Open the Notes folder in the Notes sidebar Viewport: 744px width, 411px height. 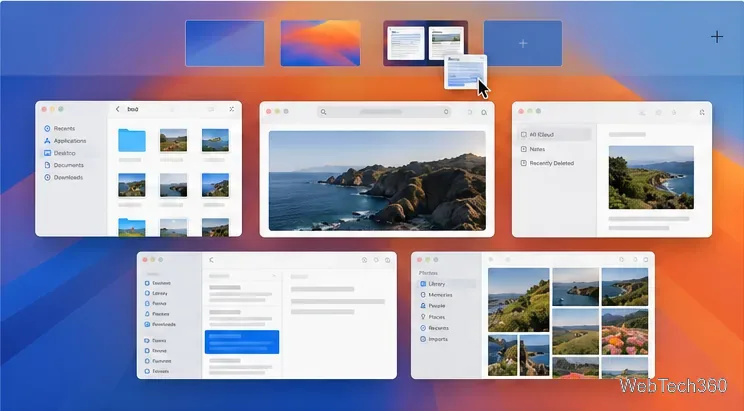537,149
